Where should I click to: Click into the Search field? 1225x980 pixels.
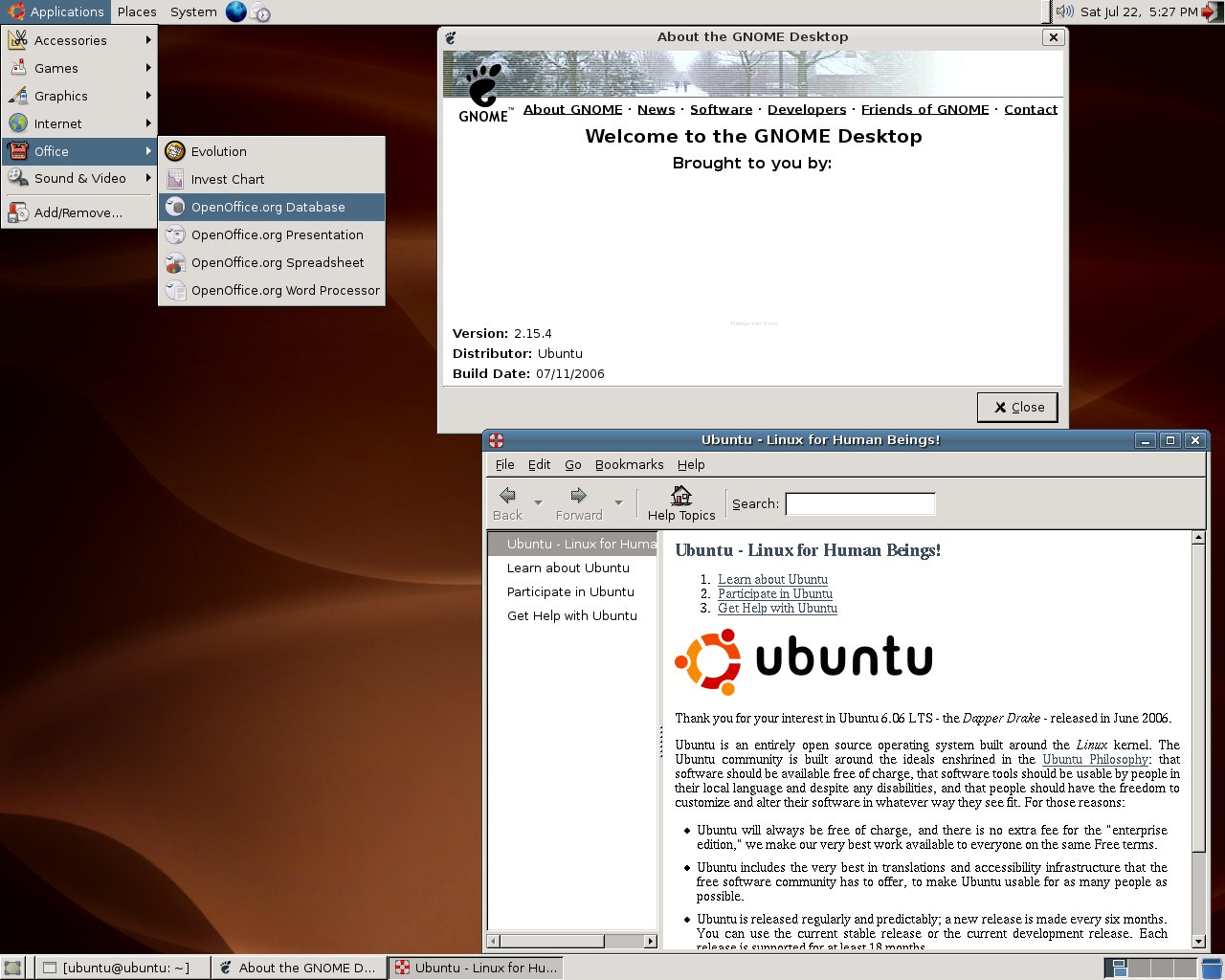pyautogui.click(x=859, y=503)
